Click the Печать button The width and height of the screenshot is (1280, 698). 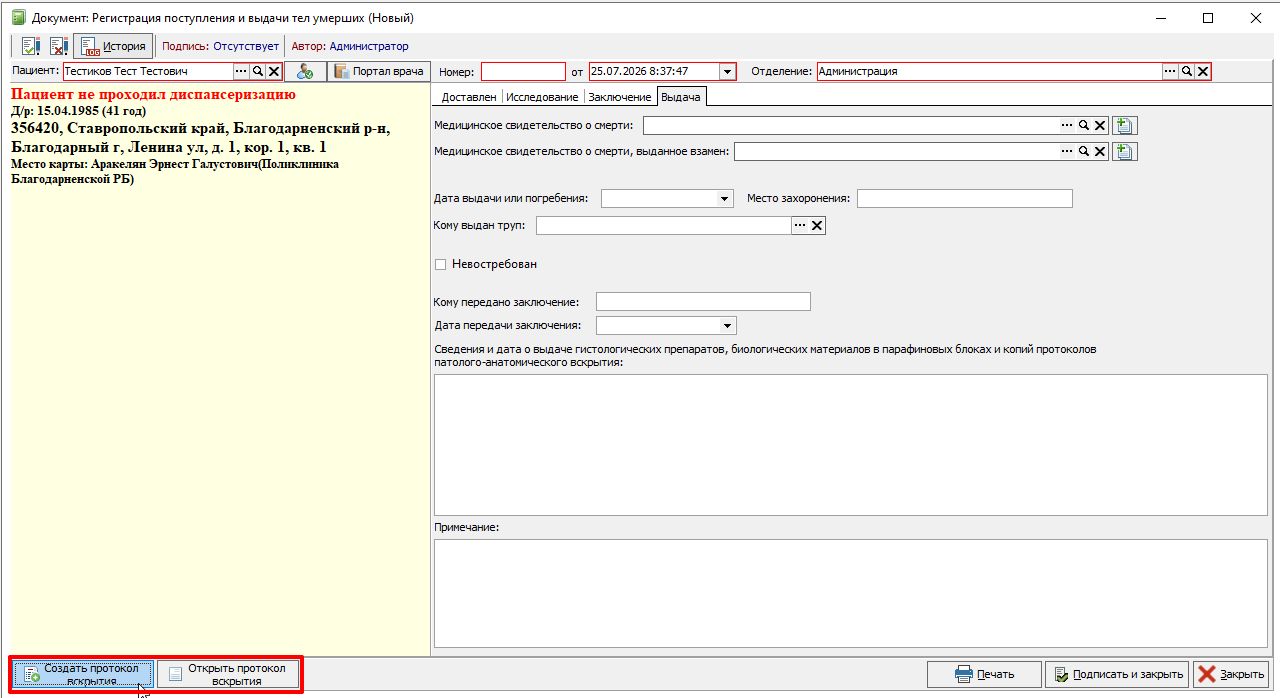pos(984,674)
